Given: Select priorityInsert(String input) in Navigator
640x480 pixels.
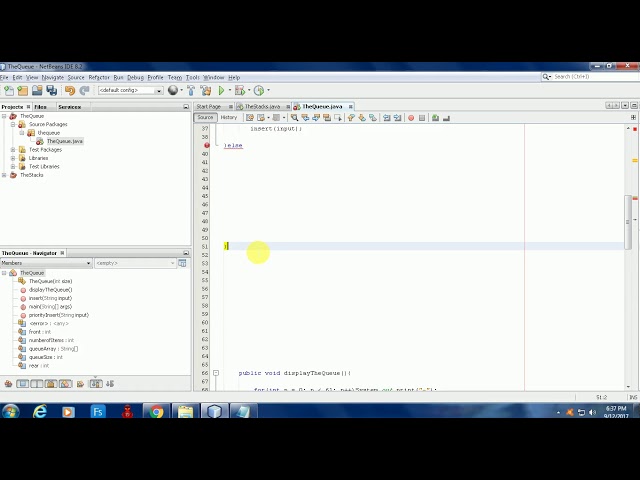Looking at the screenshot, I should (x=59, y=315).
